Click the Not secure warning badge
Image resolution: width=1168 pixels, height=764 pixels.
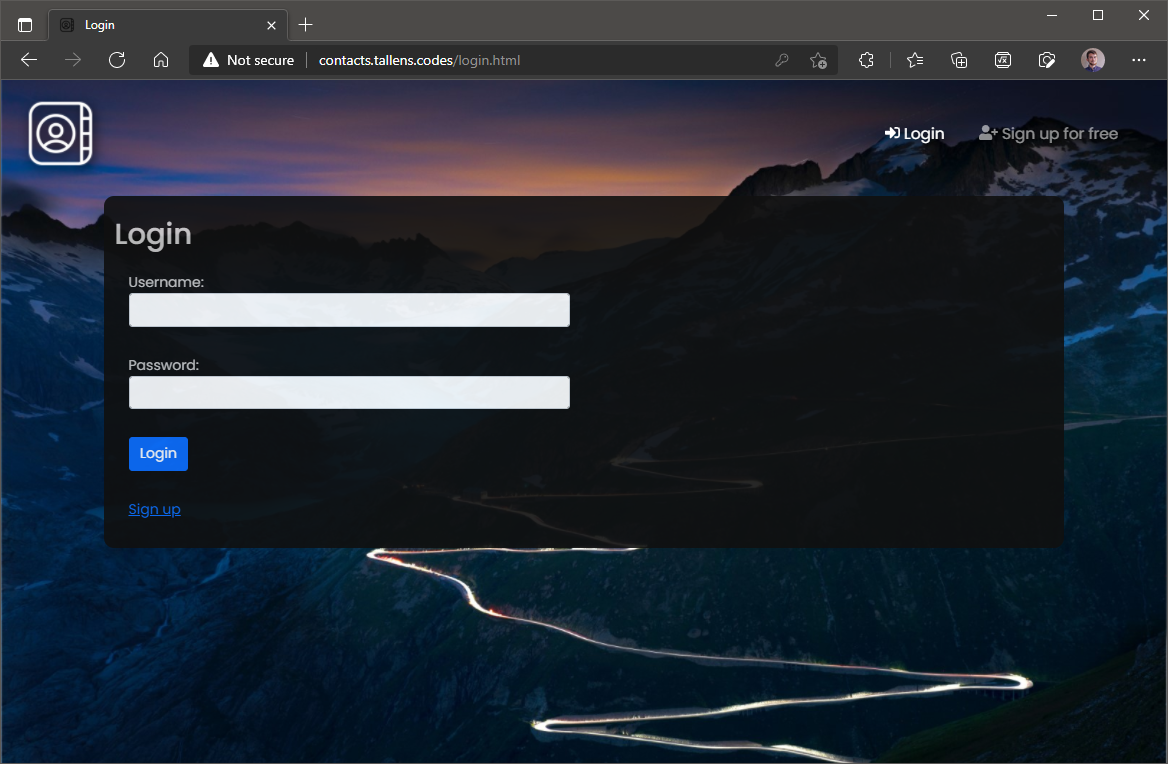click(248, 60)
